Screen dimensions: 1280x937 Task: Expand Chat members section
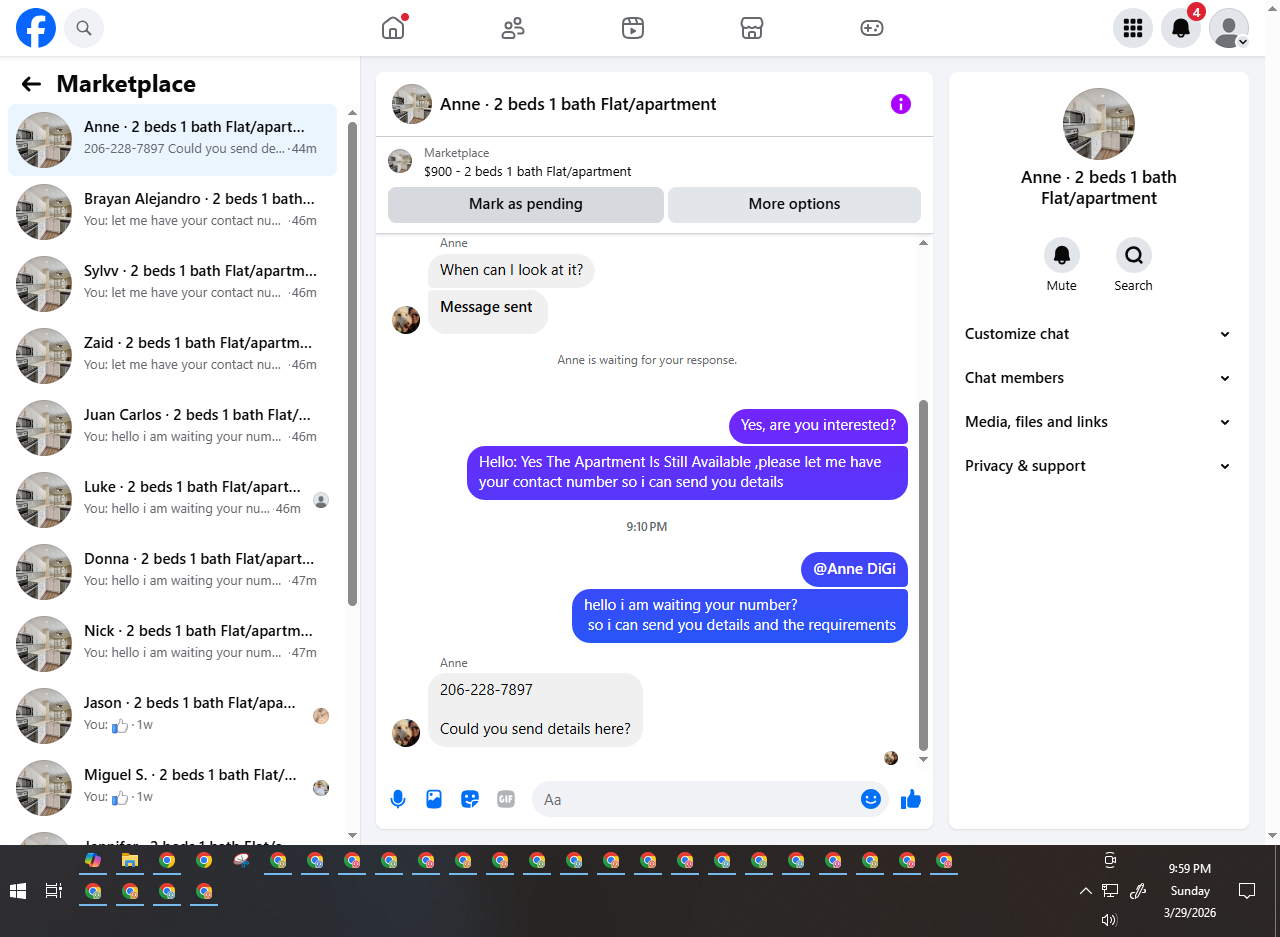point(1098,378)
